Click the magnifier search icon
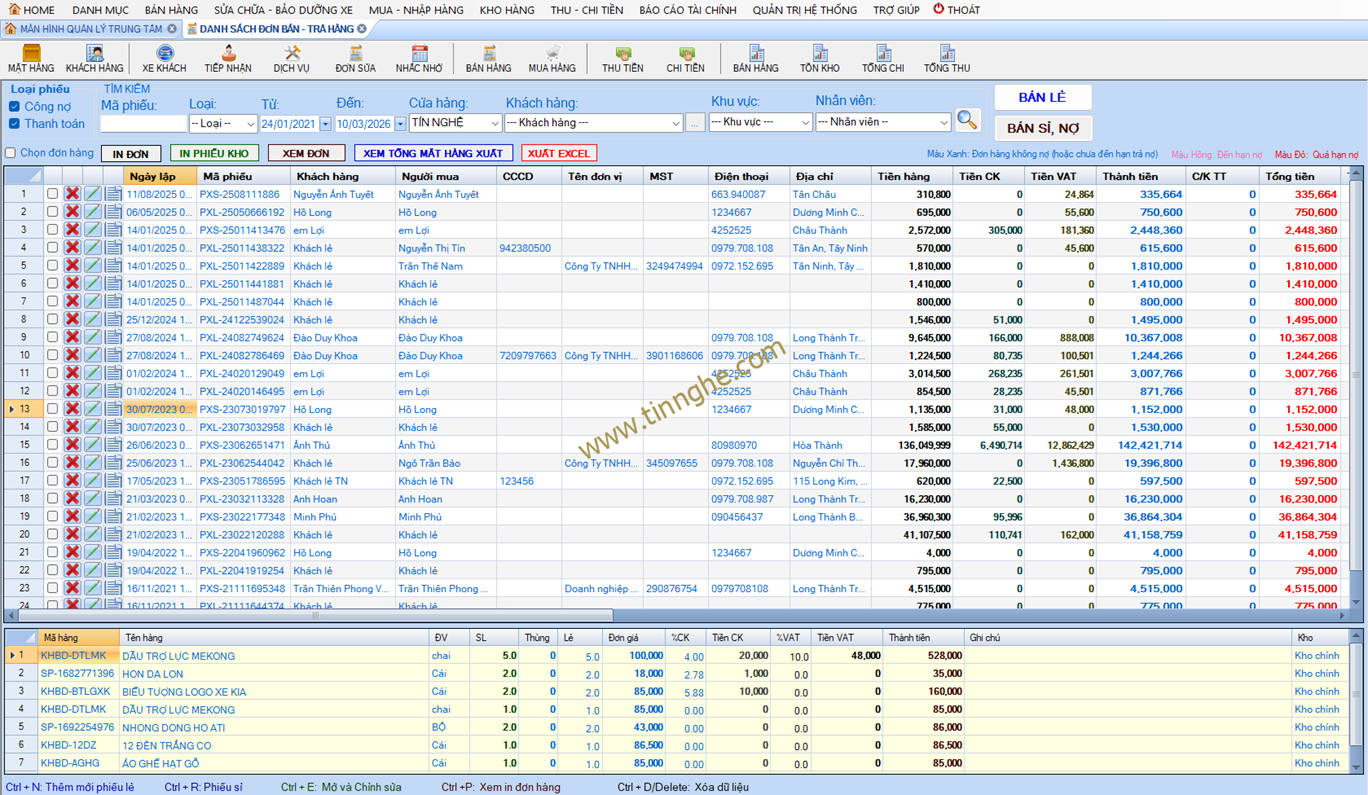The height and width of the screenshot is (795, 1368). coord(967,121)
